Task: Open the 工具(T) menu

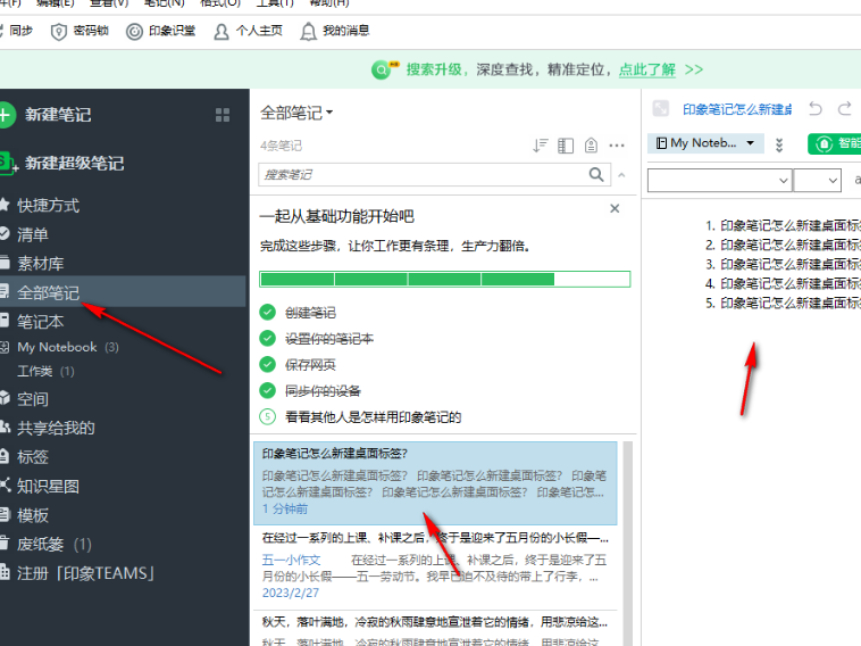Action: pos(275,3)
